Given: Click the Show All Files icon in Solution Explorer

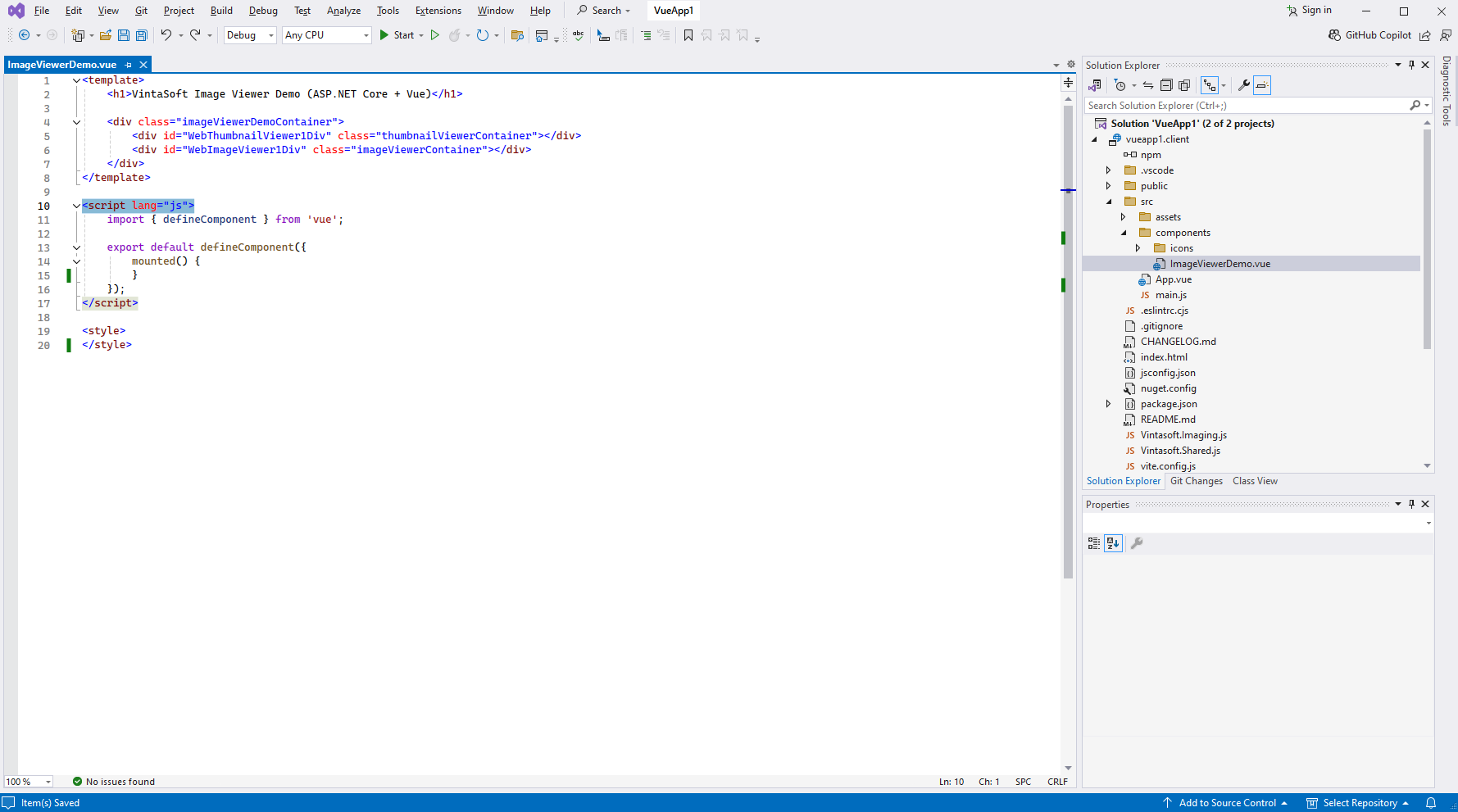Looking at the screenshot, I should [1184, 85].
